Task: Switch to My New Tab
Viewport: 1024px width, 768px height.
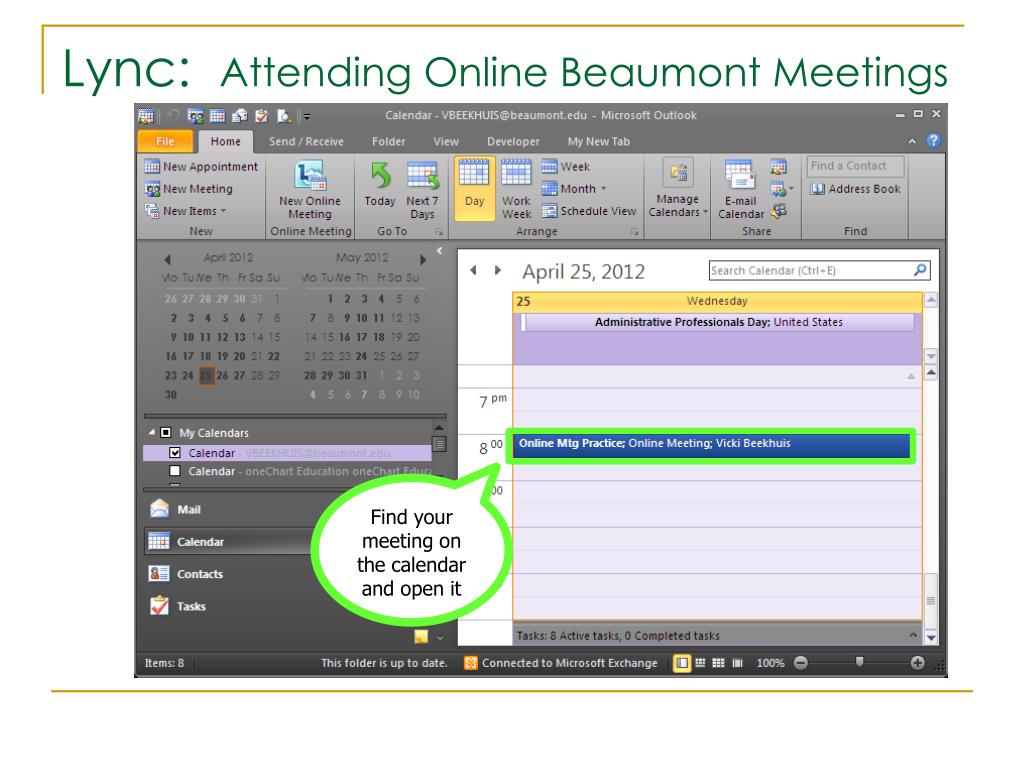Action: pyautogui.click(x=598, y=141)
